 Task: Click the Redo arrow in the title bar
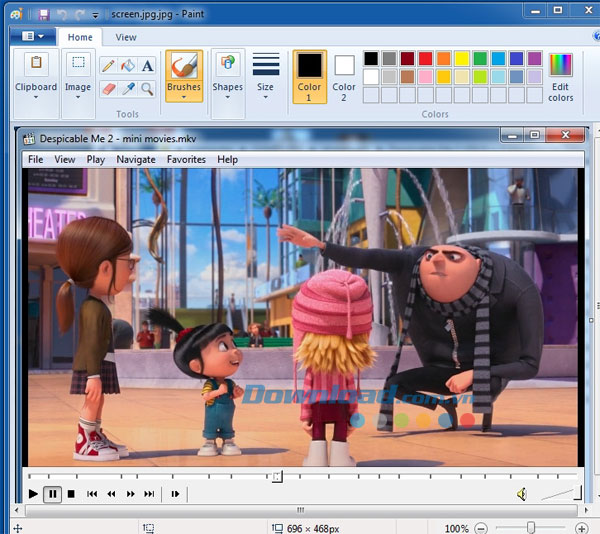(80, 15)
